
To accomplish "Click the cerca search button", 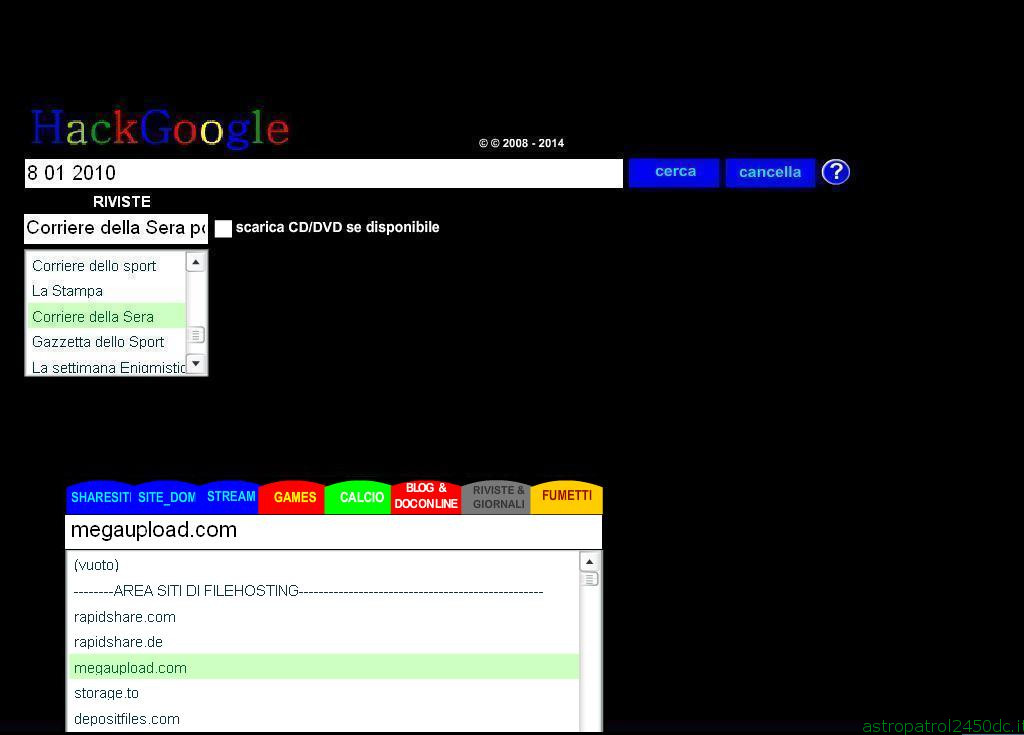I will tap(674, 172).
